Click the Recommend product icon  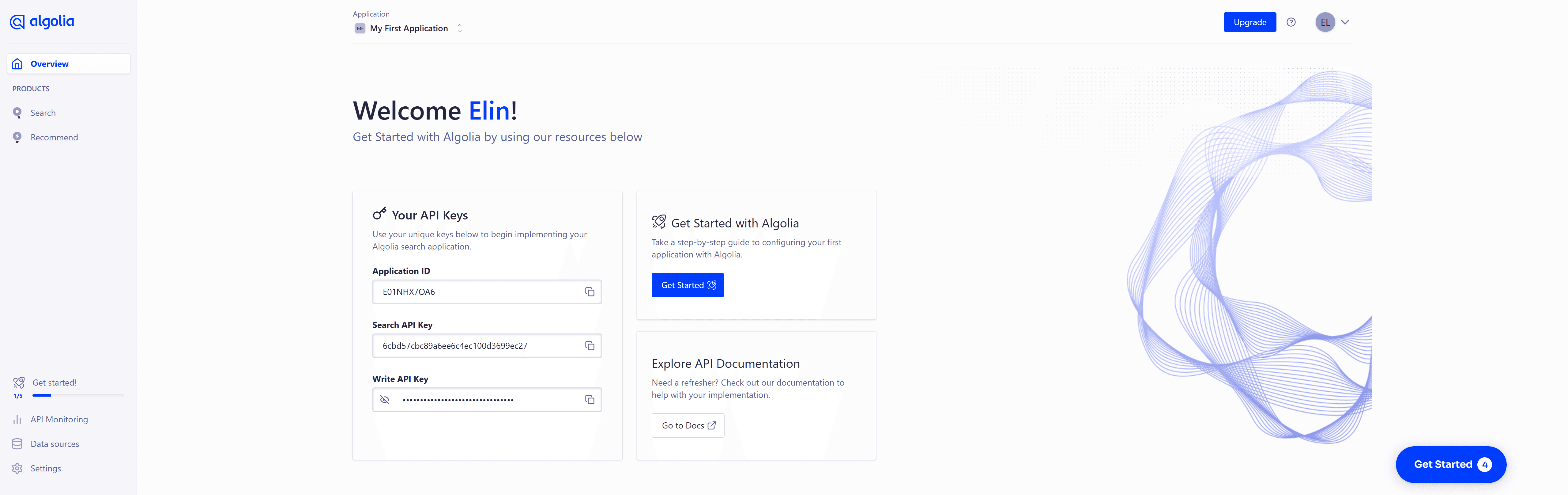tap(18, 138)
